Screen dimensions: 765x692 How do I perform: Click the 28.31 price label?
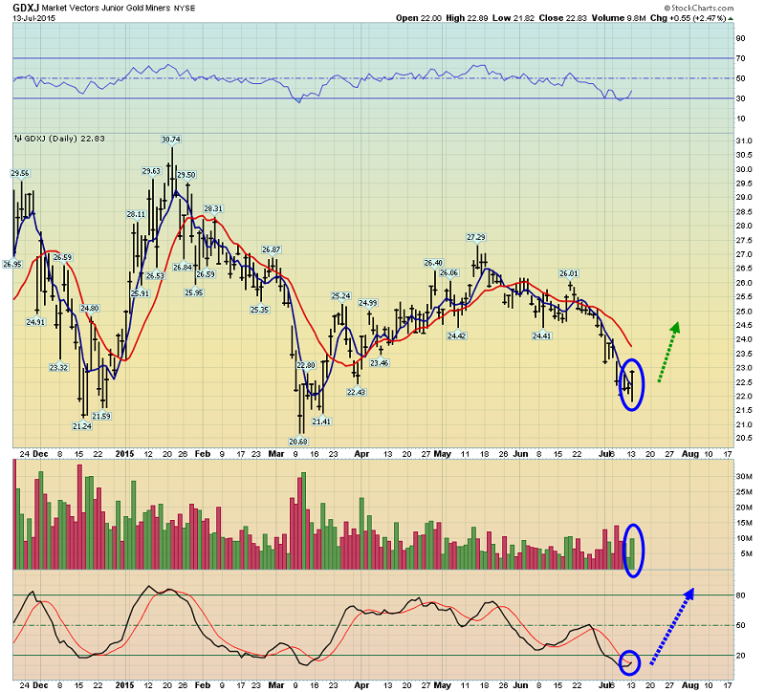coord(213,209)
